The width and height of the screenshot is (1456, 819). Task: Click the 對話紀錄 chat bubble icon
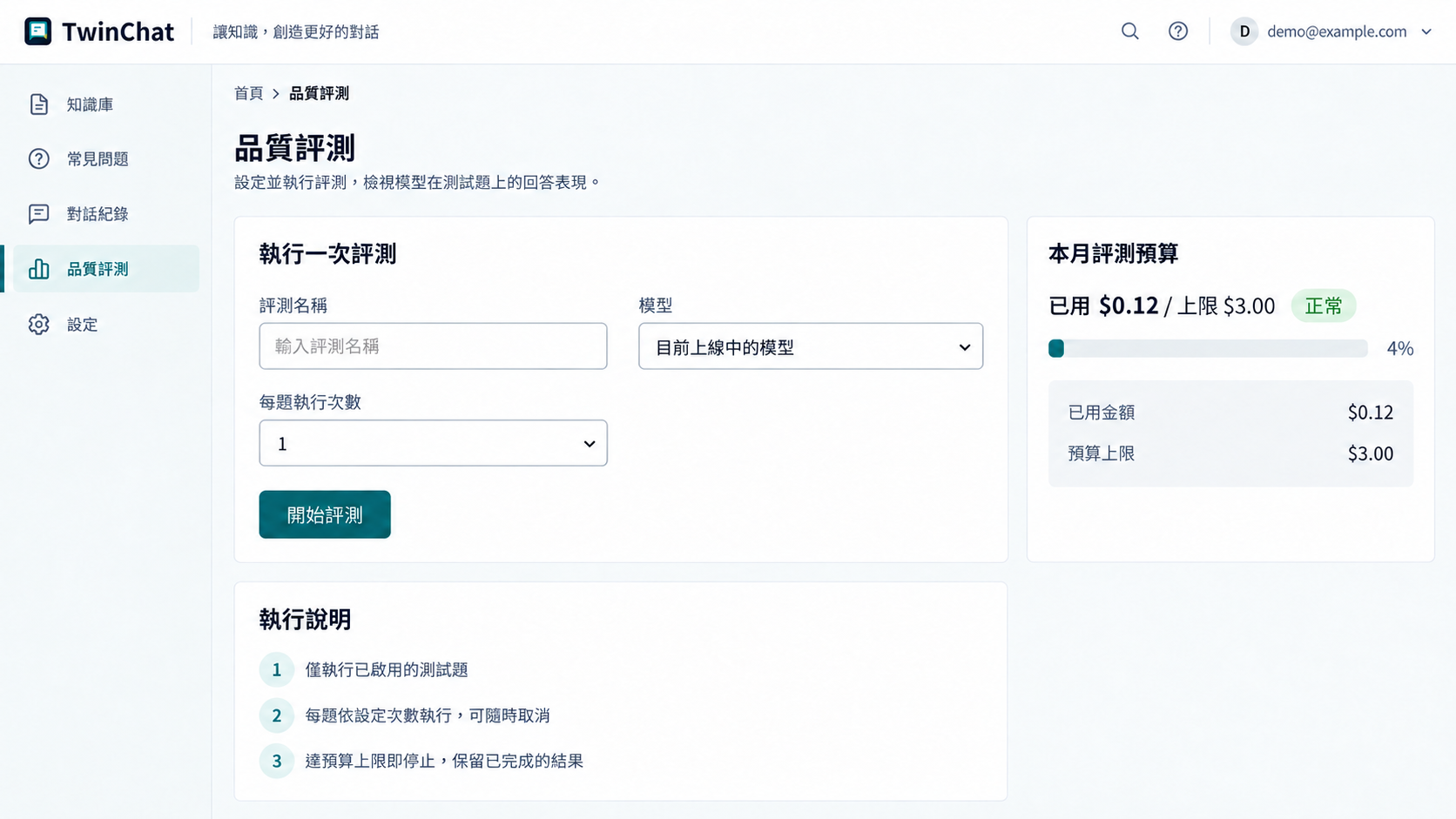coord(39,214)
